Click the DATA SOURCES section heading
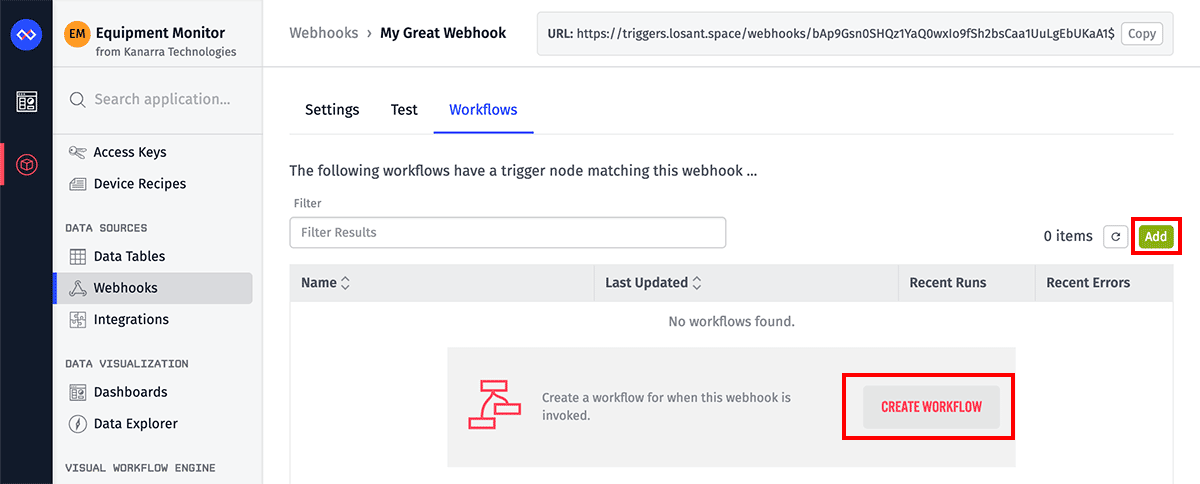The height and width of the screenshot is (484, 1200). point(106,228)
